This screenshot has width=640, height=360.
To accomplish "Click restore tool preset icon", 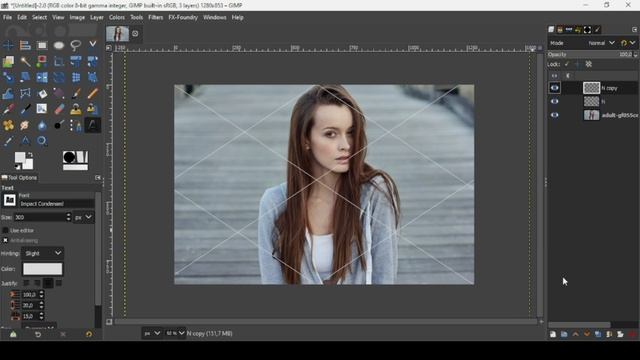I will 38,334.
